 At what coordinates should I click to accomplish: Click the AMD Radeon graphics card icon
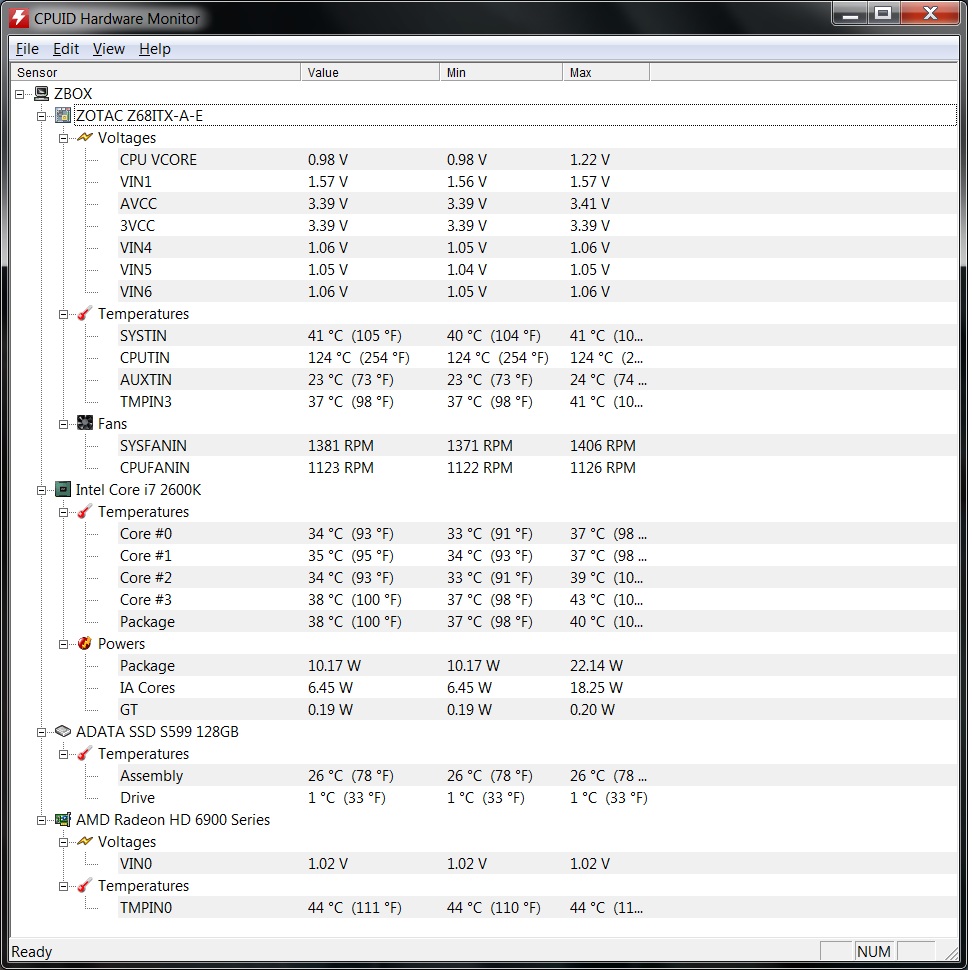click(63, 819)
